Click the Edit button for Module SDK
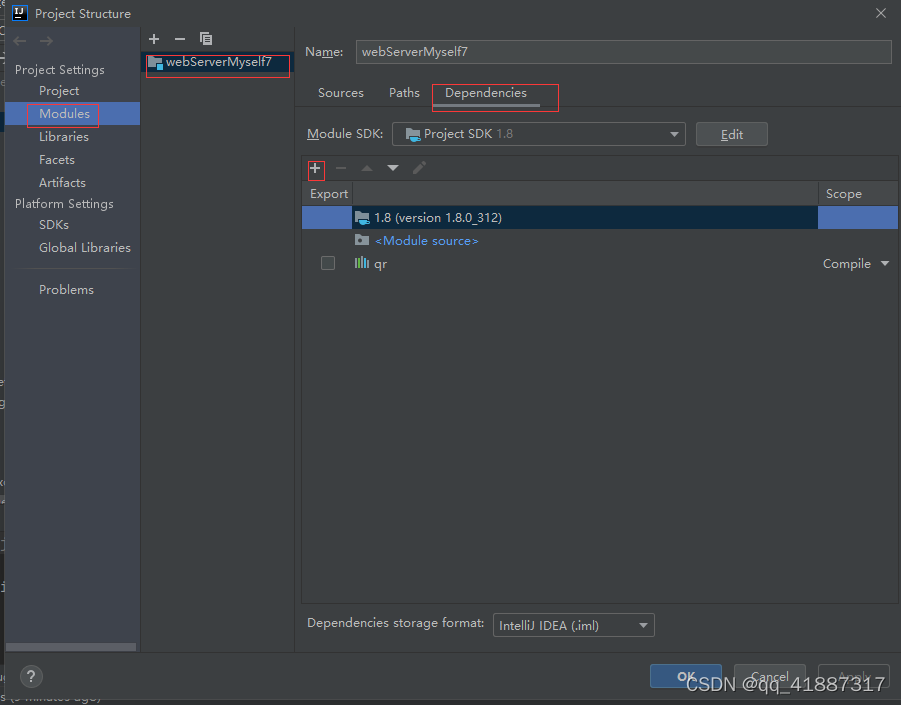901x705 pixels. pos(731,134)
